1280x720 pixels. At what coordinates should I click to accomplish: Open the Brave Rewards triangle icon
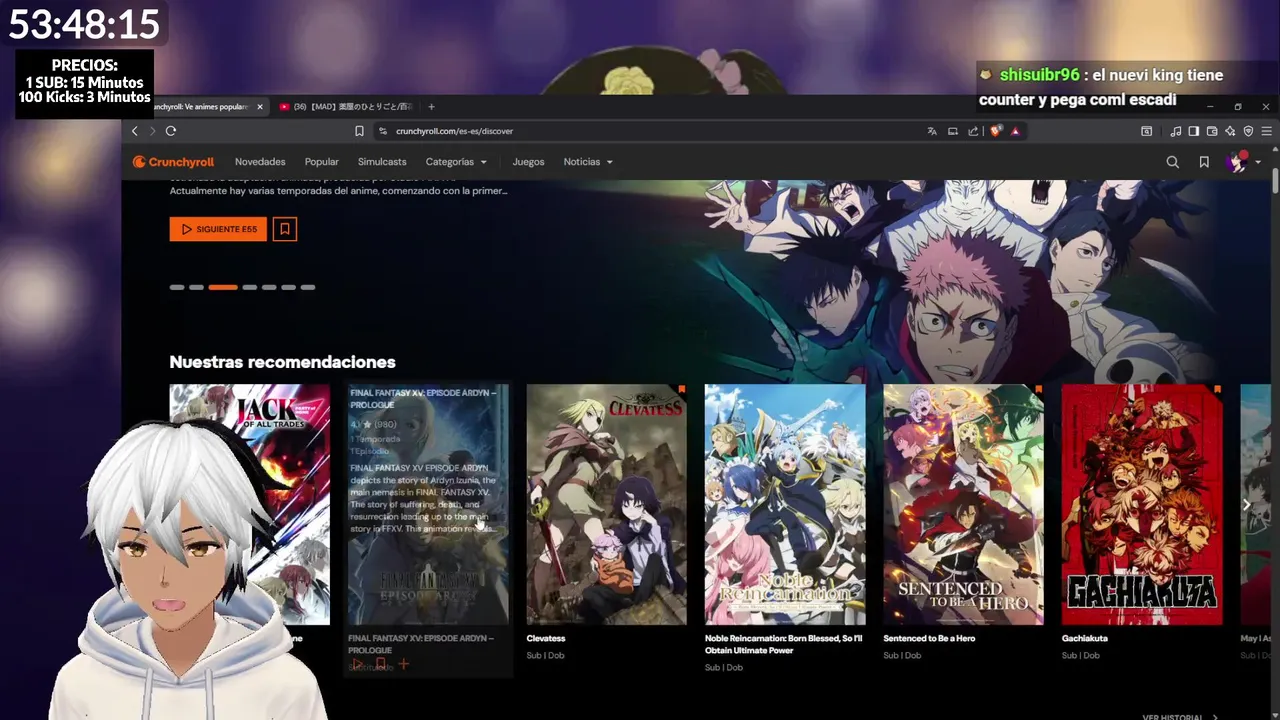point(1015,131)
